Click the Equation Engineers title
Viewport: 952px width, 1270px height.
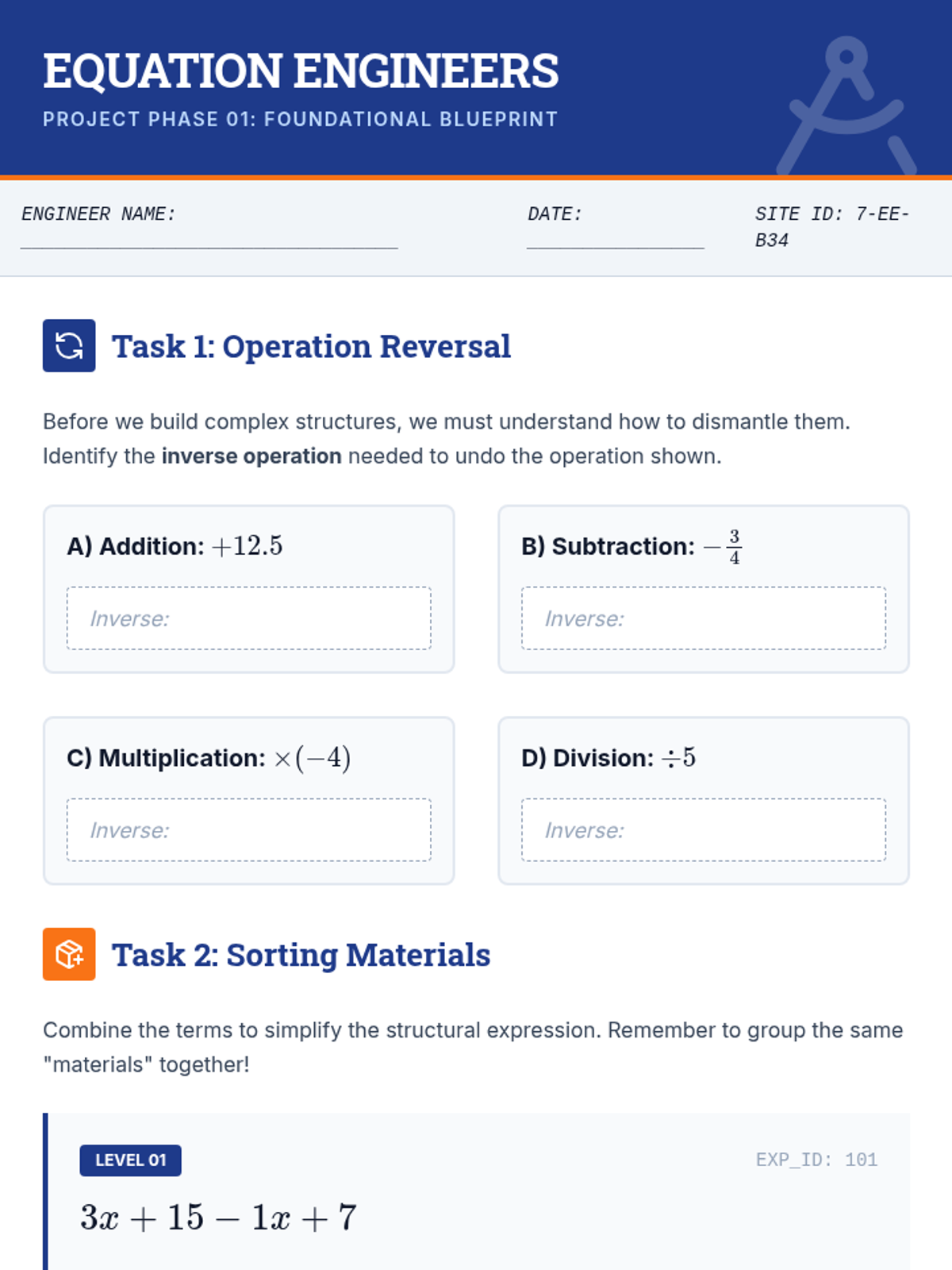click(x=301, y=71)
